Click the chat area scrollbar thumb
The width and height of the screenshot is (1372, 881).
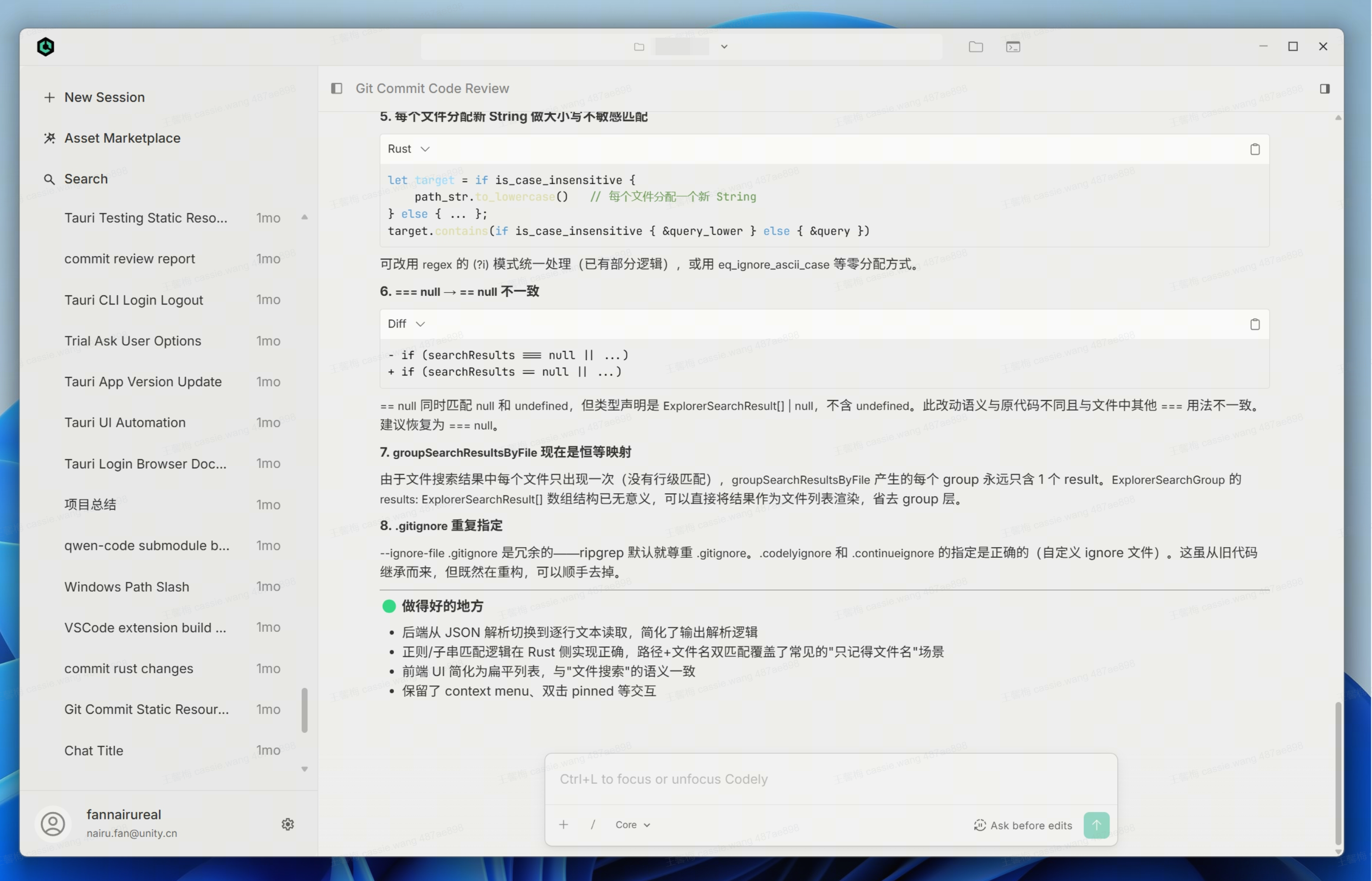pos(1338,773)
